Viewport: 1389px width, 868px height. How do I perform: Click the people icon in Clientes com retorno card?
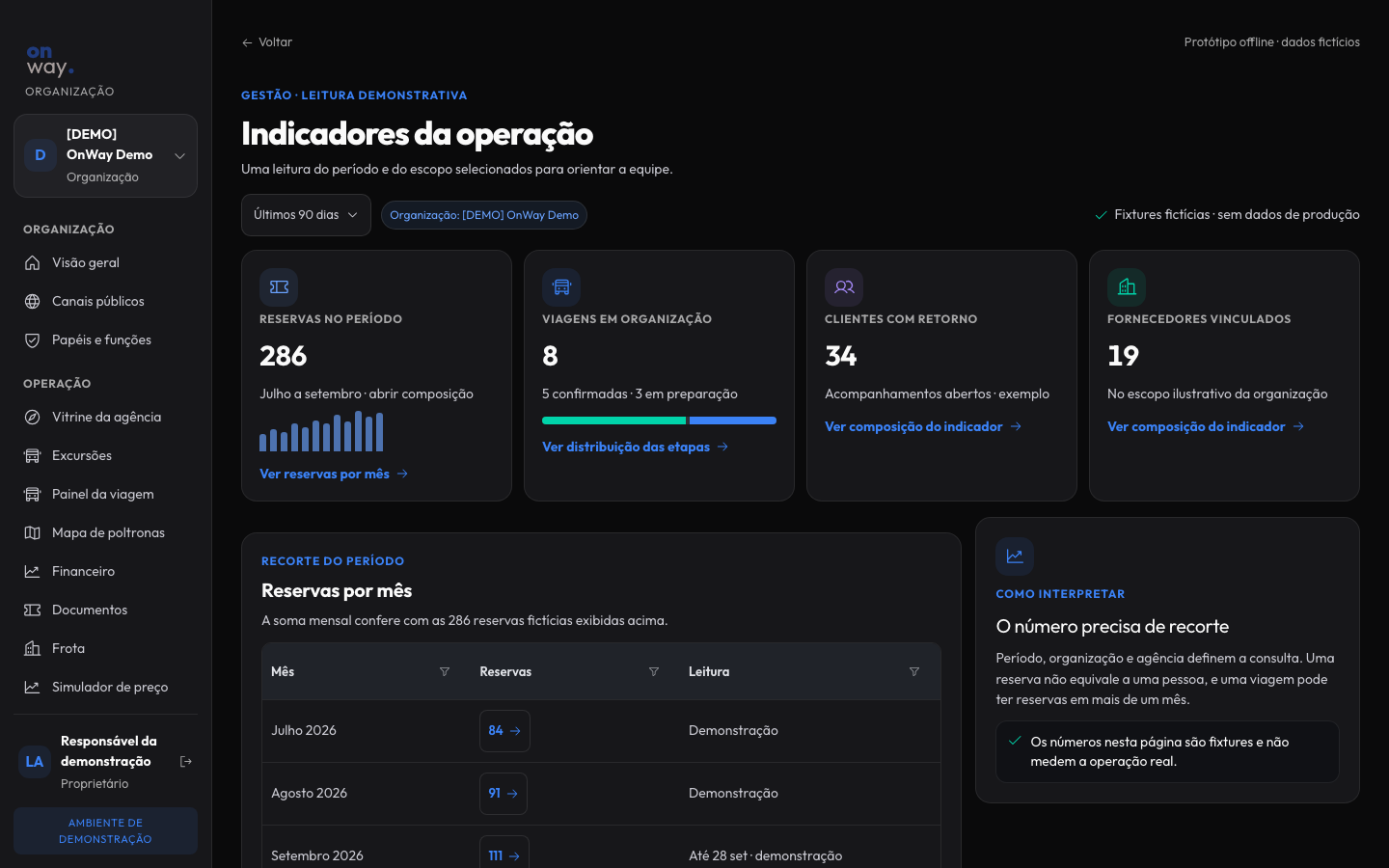coord(844,286)
